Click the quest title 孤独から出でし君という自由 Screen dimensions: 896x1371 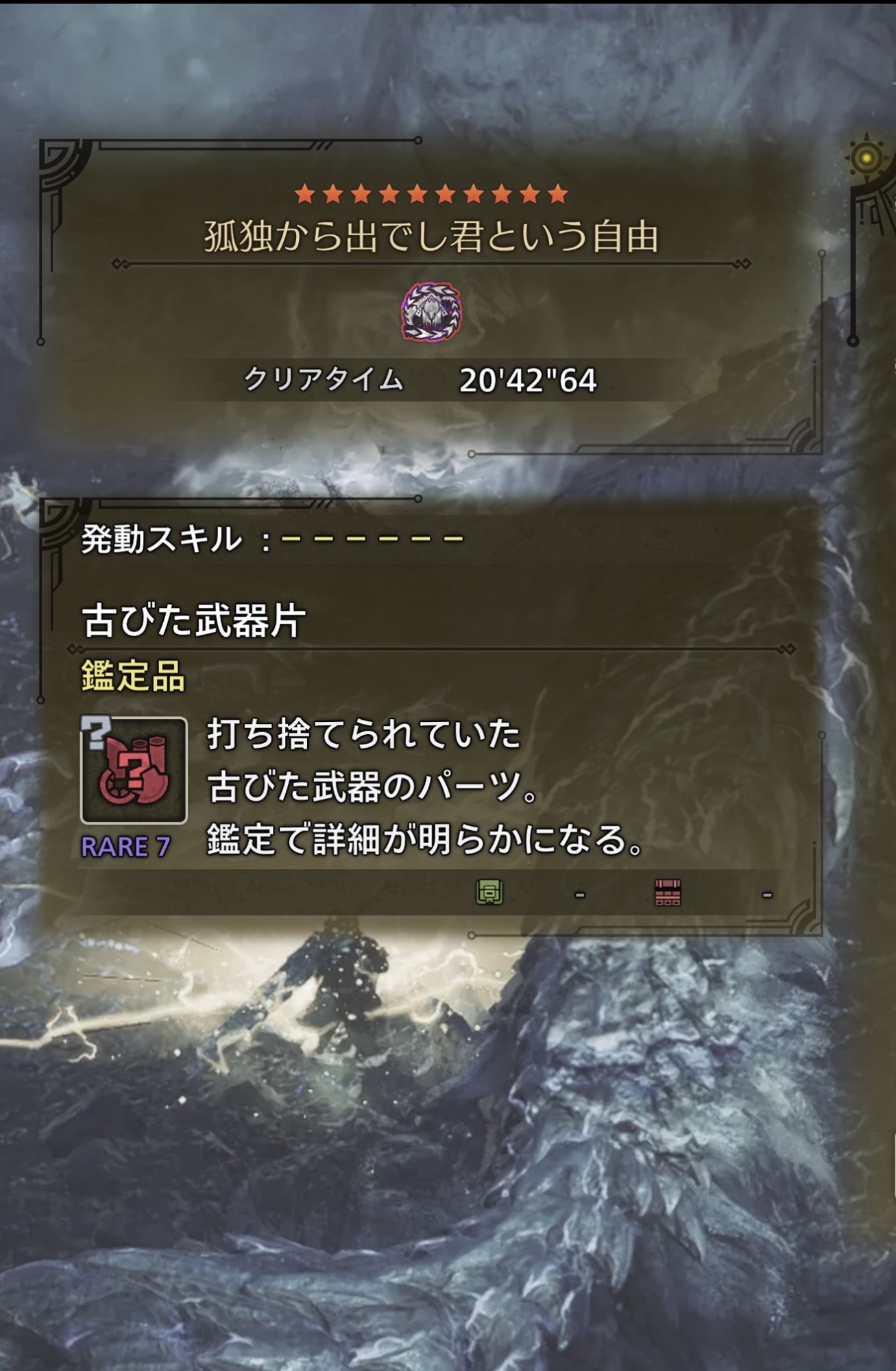[x=431, y=236]
